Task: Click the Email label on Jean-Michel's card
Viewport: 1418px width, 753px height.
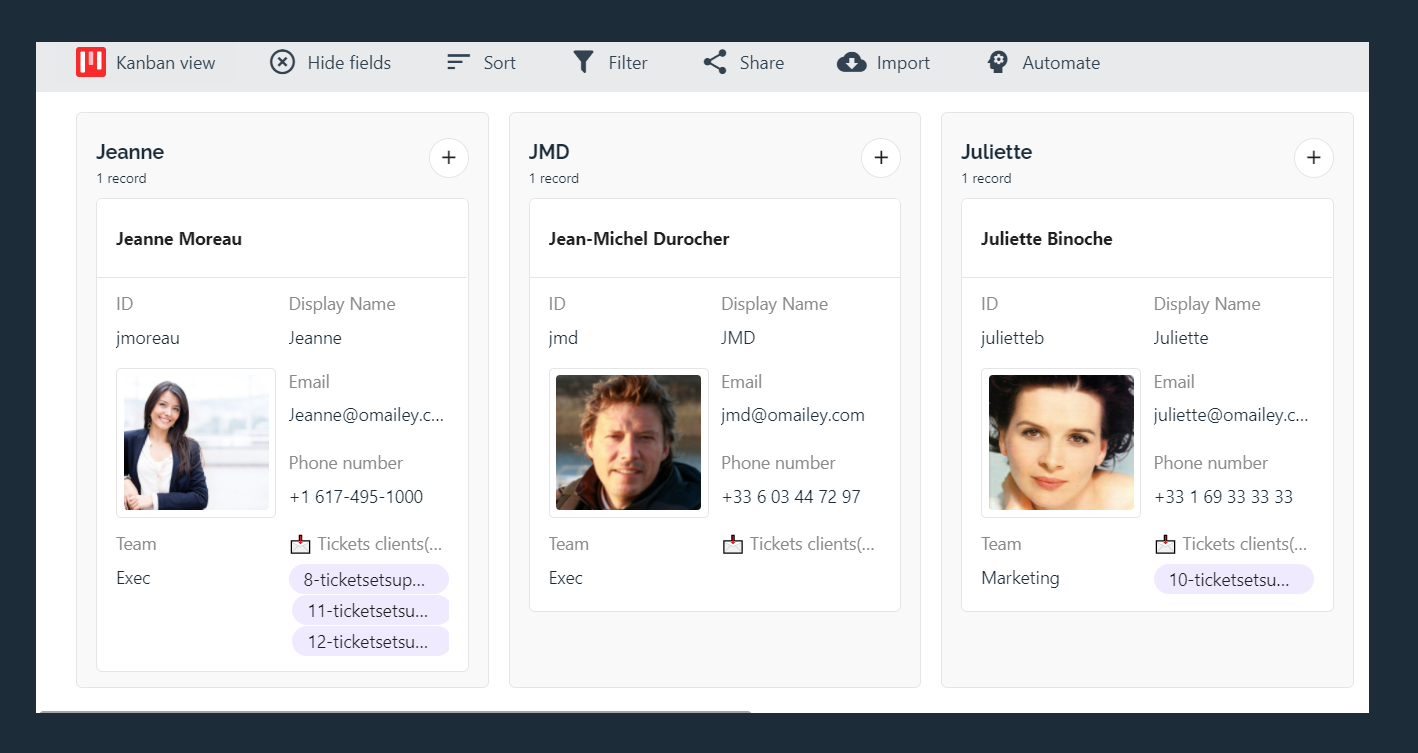Action: tap(742, 382)
